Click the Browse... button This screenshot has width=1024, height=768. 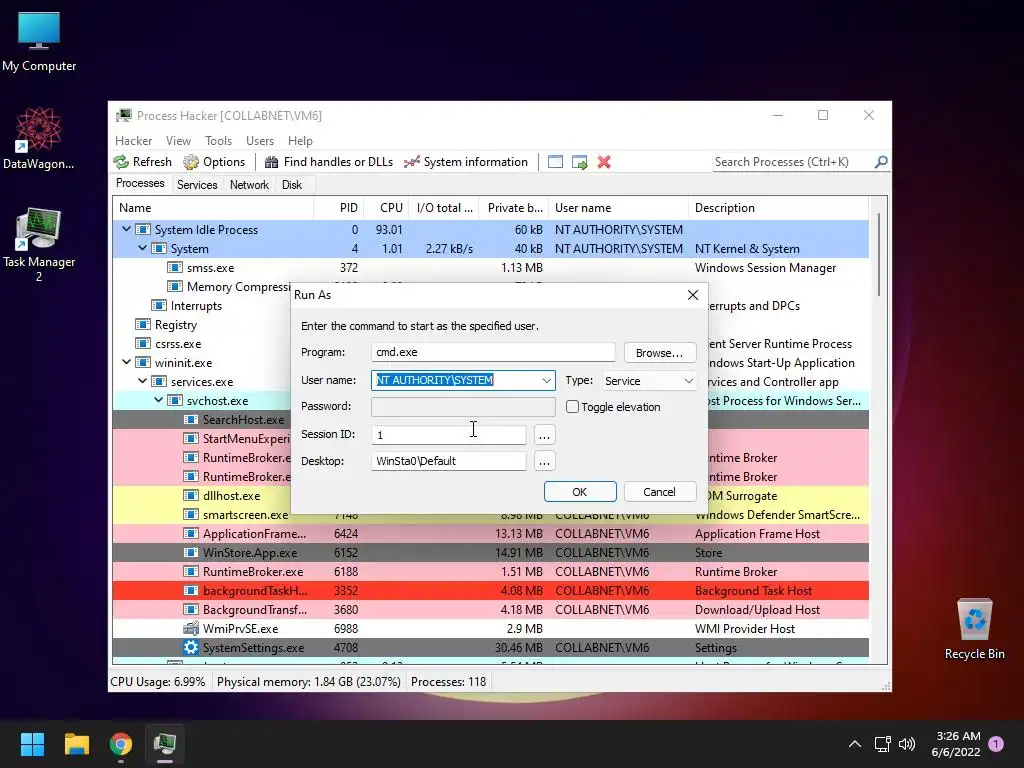(660, 353)
